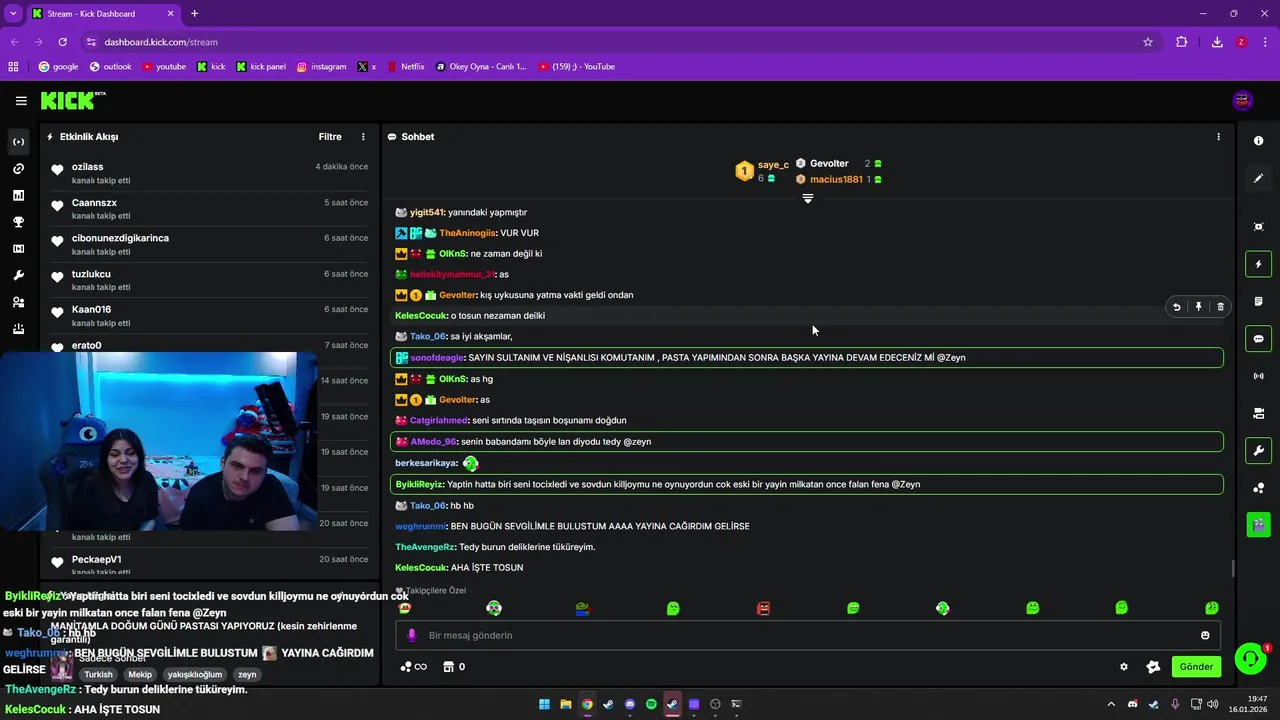Open the info icon in right sidebar

click(x=1258, y=141)
